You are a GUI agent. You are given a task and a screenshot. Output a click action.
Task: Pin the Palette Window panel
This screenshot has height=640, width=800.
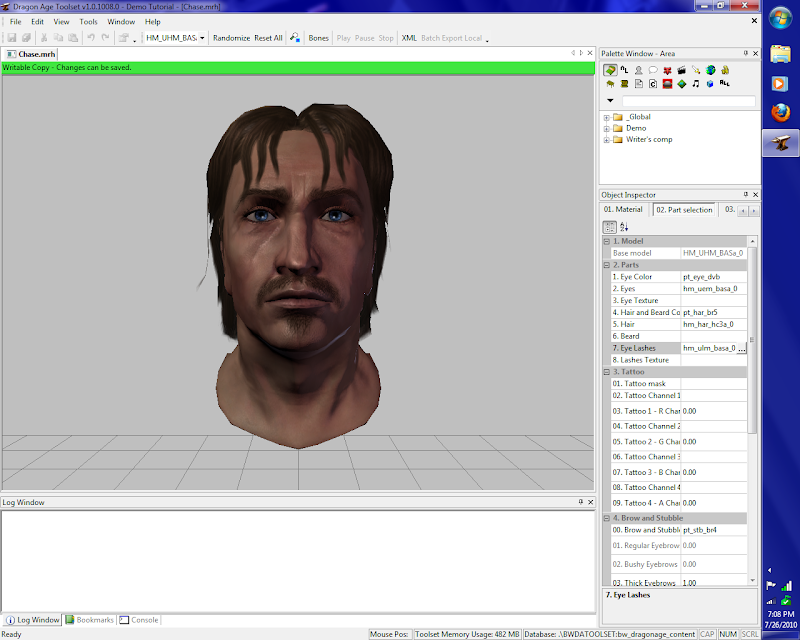(744, 52)
